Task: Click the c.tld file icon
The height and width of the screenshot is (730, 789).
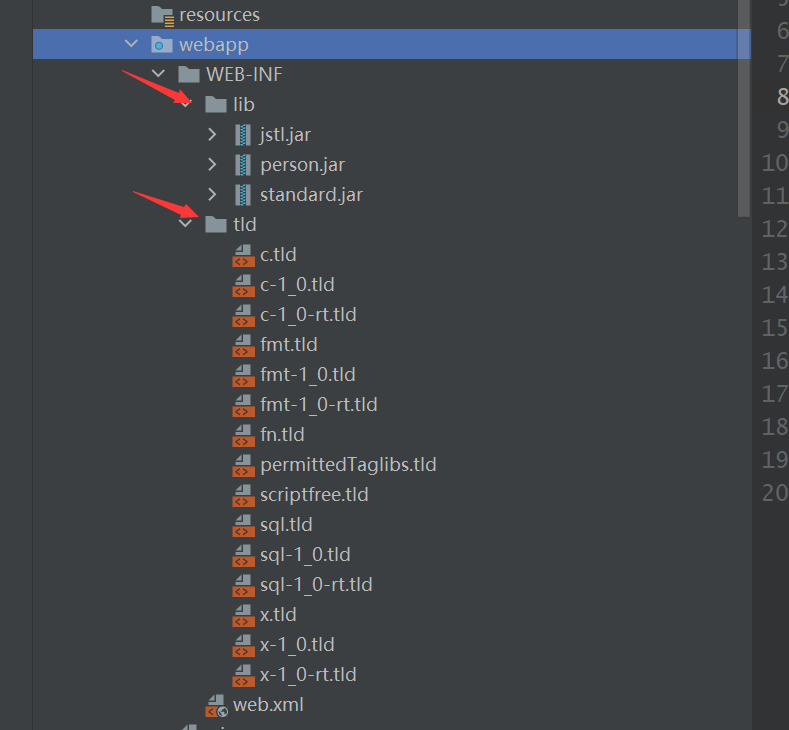Action: [243, 255]
